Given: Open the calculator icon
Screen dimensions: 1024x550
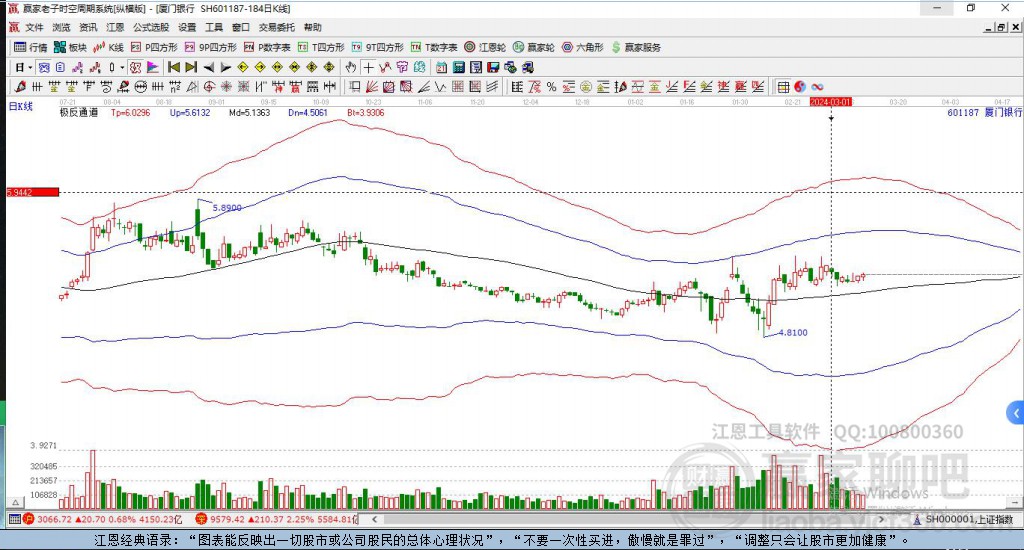Looking at the screenshot, I should pos(458,67).
